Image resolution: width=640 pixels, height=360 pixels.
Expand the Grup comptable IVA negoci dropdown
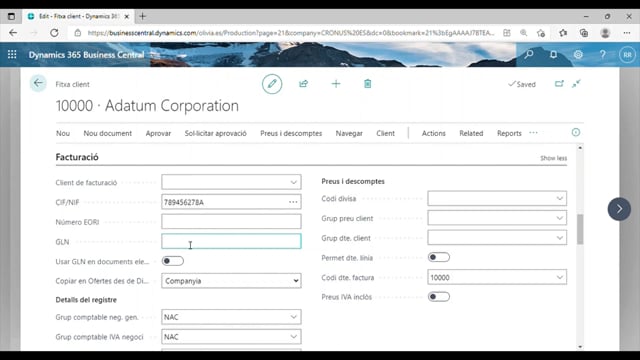(293, 337)
